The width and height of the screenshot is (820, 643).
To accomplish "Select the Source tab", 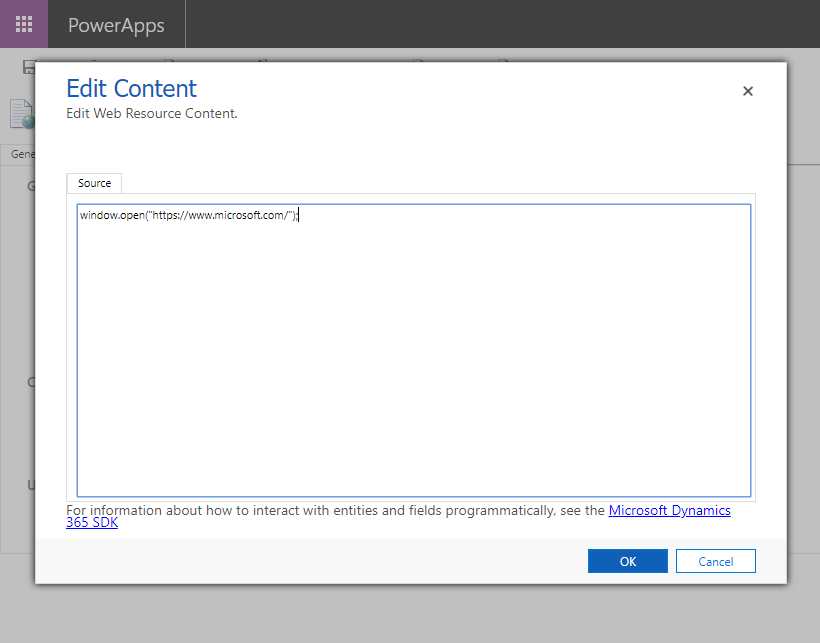I will coord(95,183).
